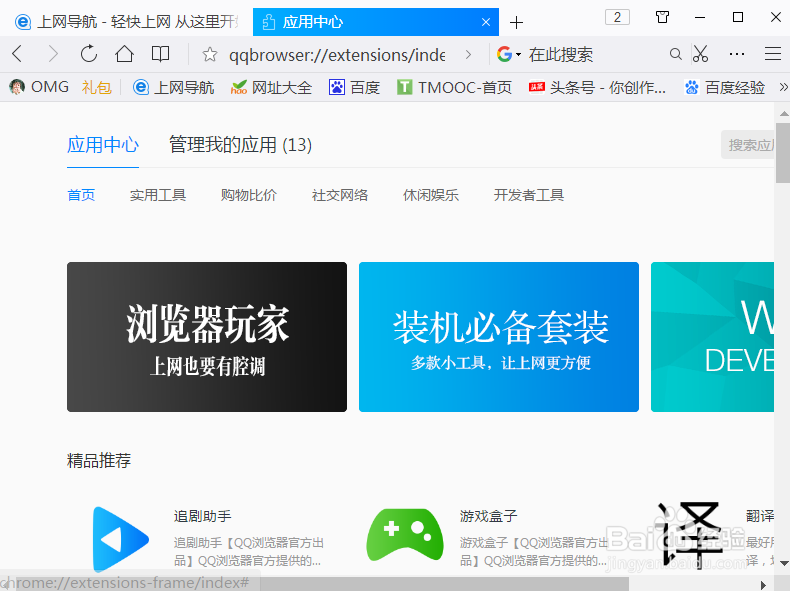Viewport: 790px width, 591px height.
Task: Open the 礼包 bookmark link
Action: 96,88
